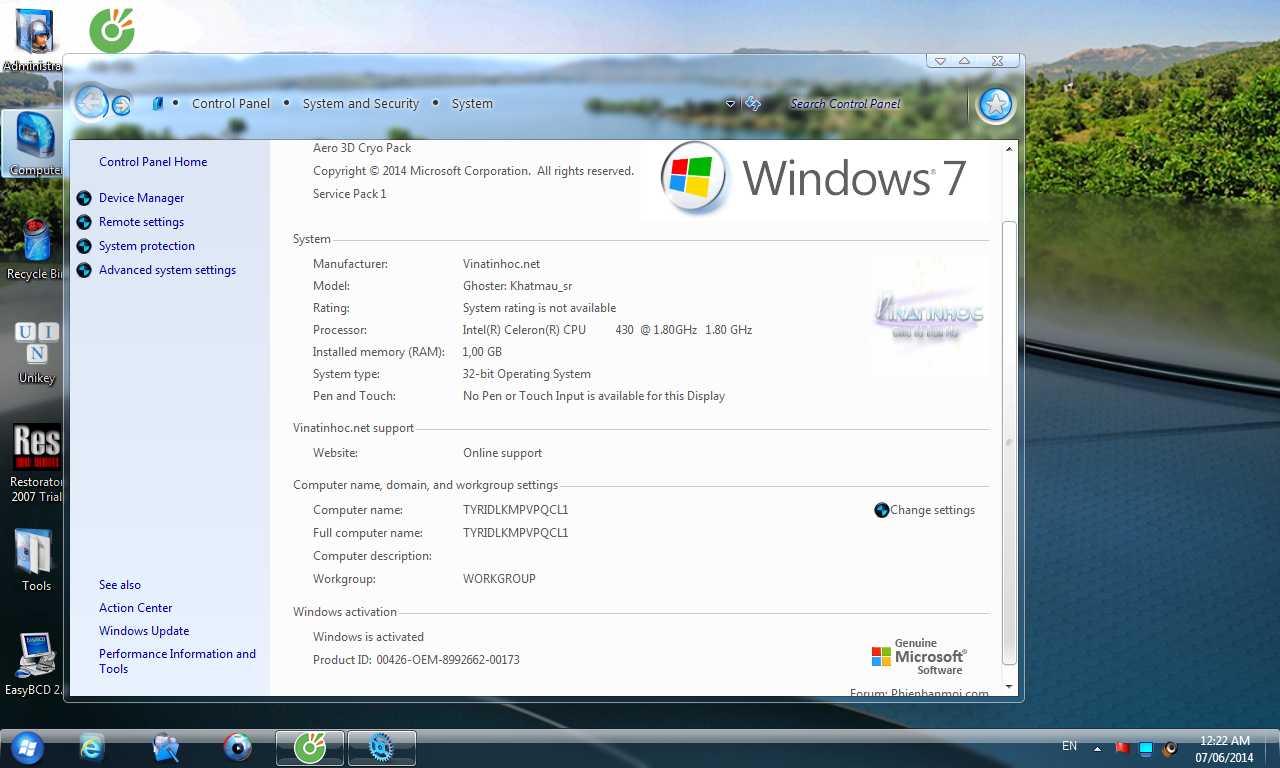
Task: Click the volume speaker tray icon
Action: tap(1169, 747)
